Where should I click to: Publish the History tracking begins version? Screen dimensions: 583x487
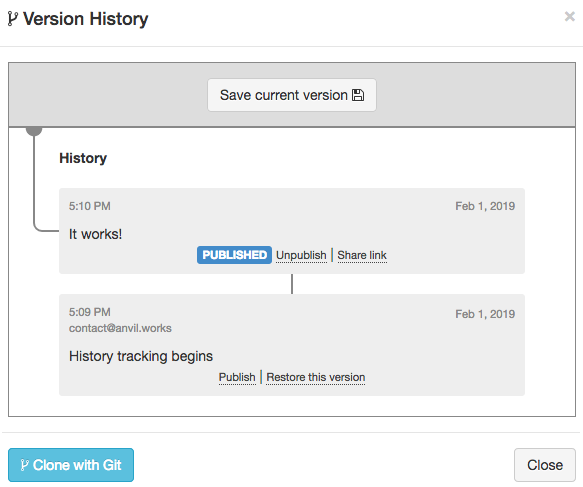(237, 377)
